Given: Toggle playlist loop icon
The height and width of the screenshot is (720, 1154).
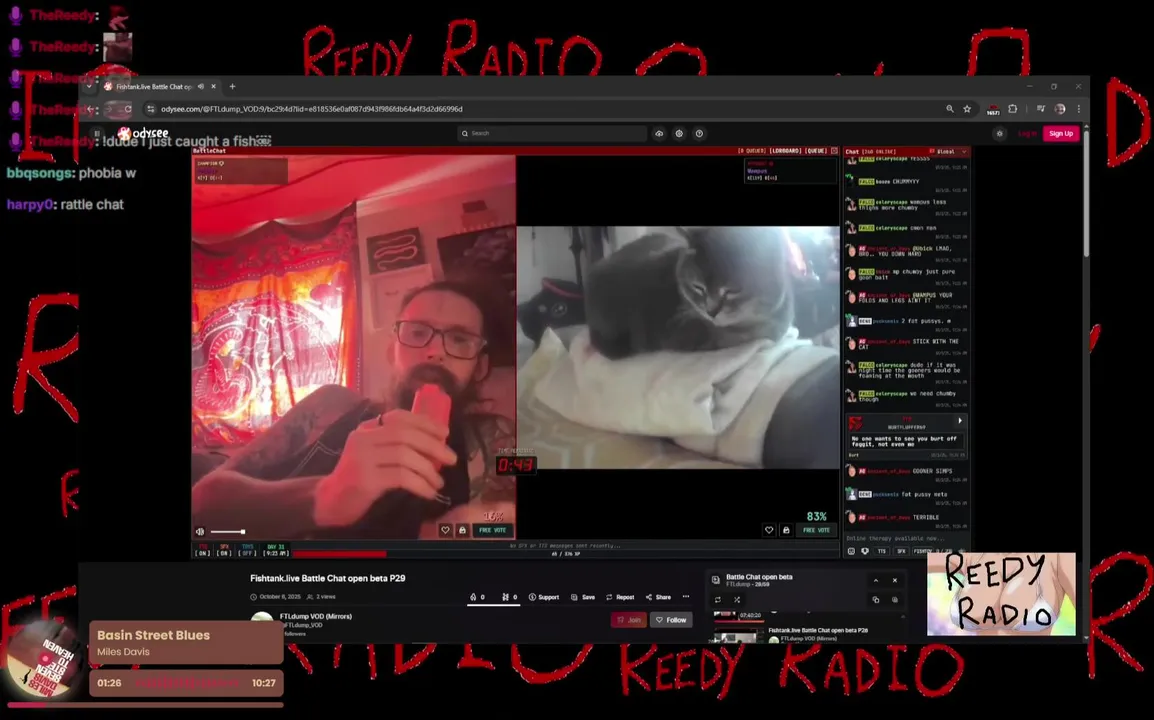Looking at the screenshot, I should [x=718, y=600].
